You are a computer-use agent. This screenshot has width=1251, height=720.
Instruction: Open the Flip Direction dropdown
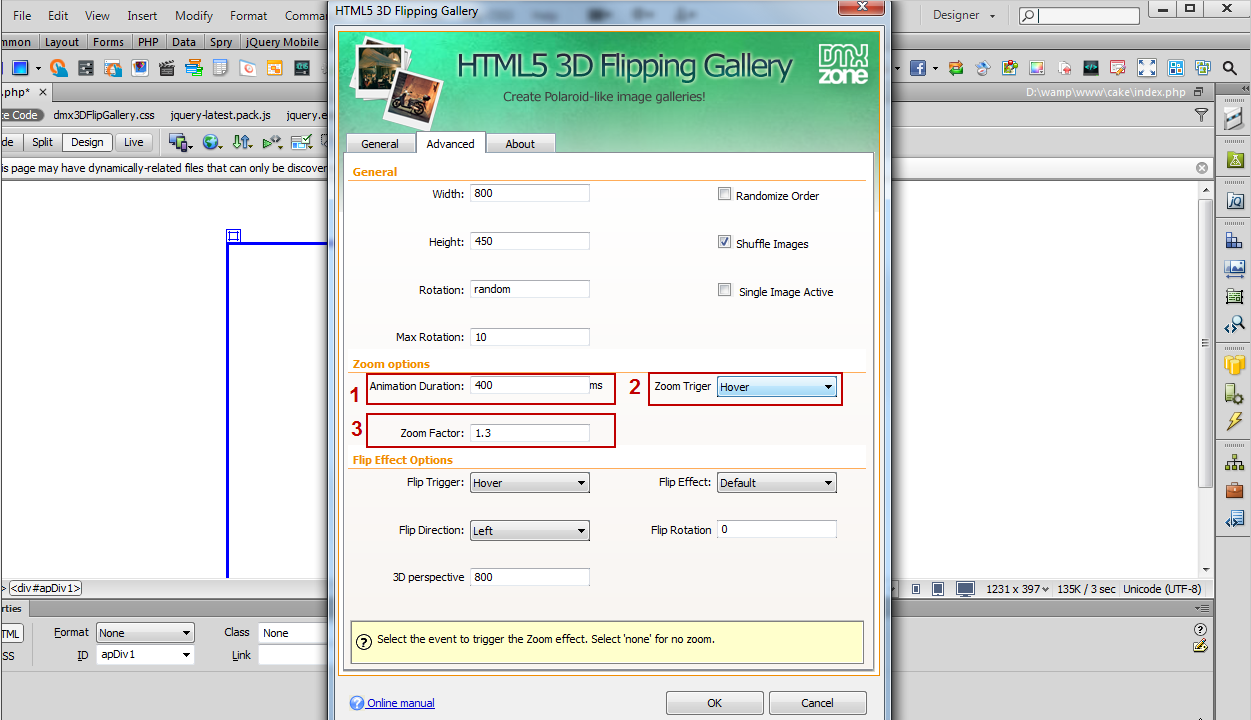[x=530, y=531]
